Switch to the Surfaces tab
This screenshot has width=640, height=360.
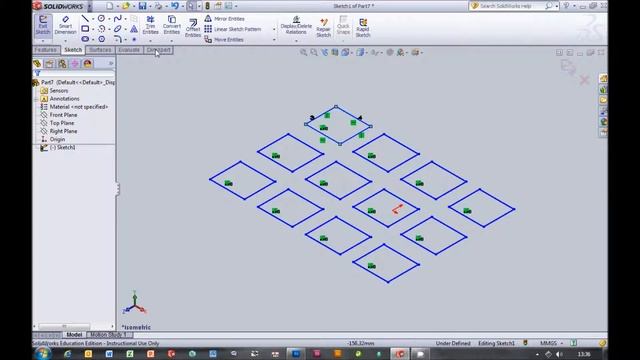(100, 50)
